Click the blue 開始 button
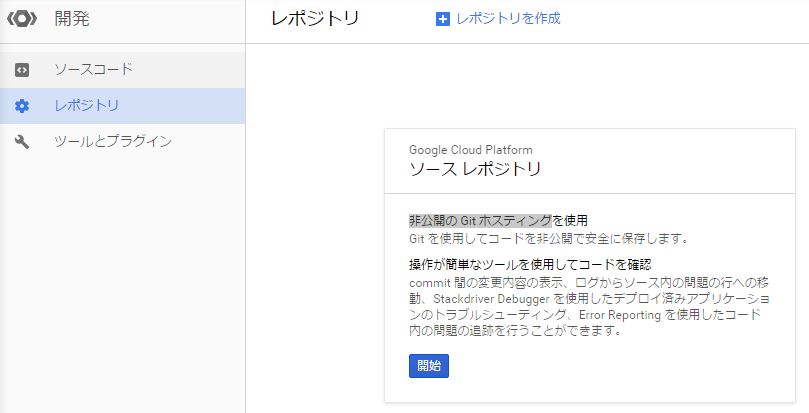This screenshot has height=413, width=809. pyautogui.click(x=429, y=366)
